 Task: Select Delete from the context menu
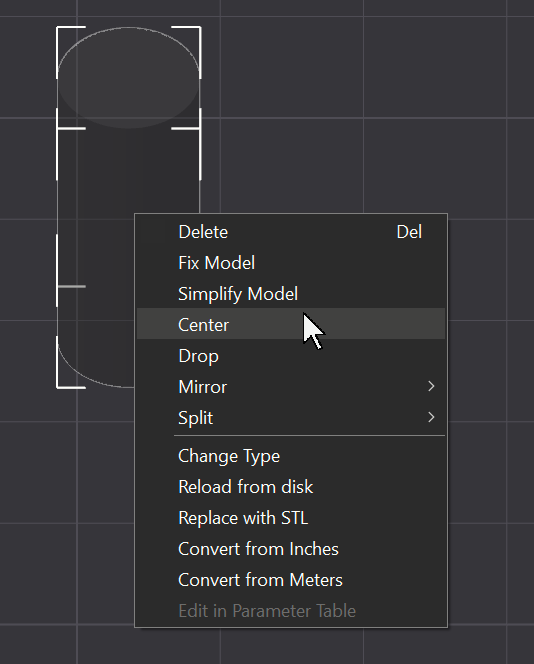pyautogui.click(x=291, y=232)
